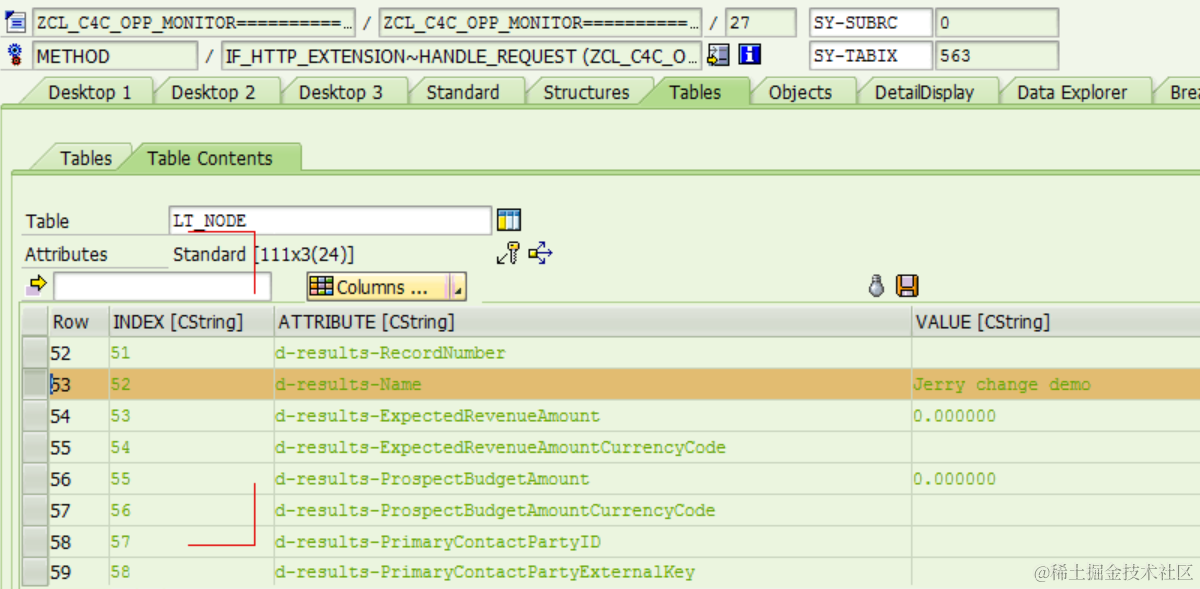Open the DetailDisplay tab
Screen dimensions: 1200x589
click(x=924, y=92)
